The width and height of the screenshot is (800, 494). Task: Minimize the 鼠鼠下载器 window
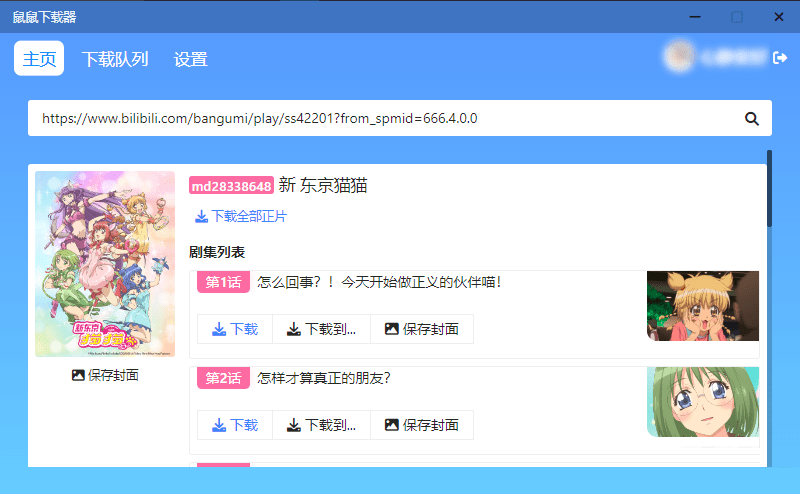tap(695, 17)
